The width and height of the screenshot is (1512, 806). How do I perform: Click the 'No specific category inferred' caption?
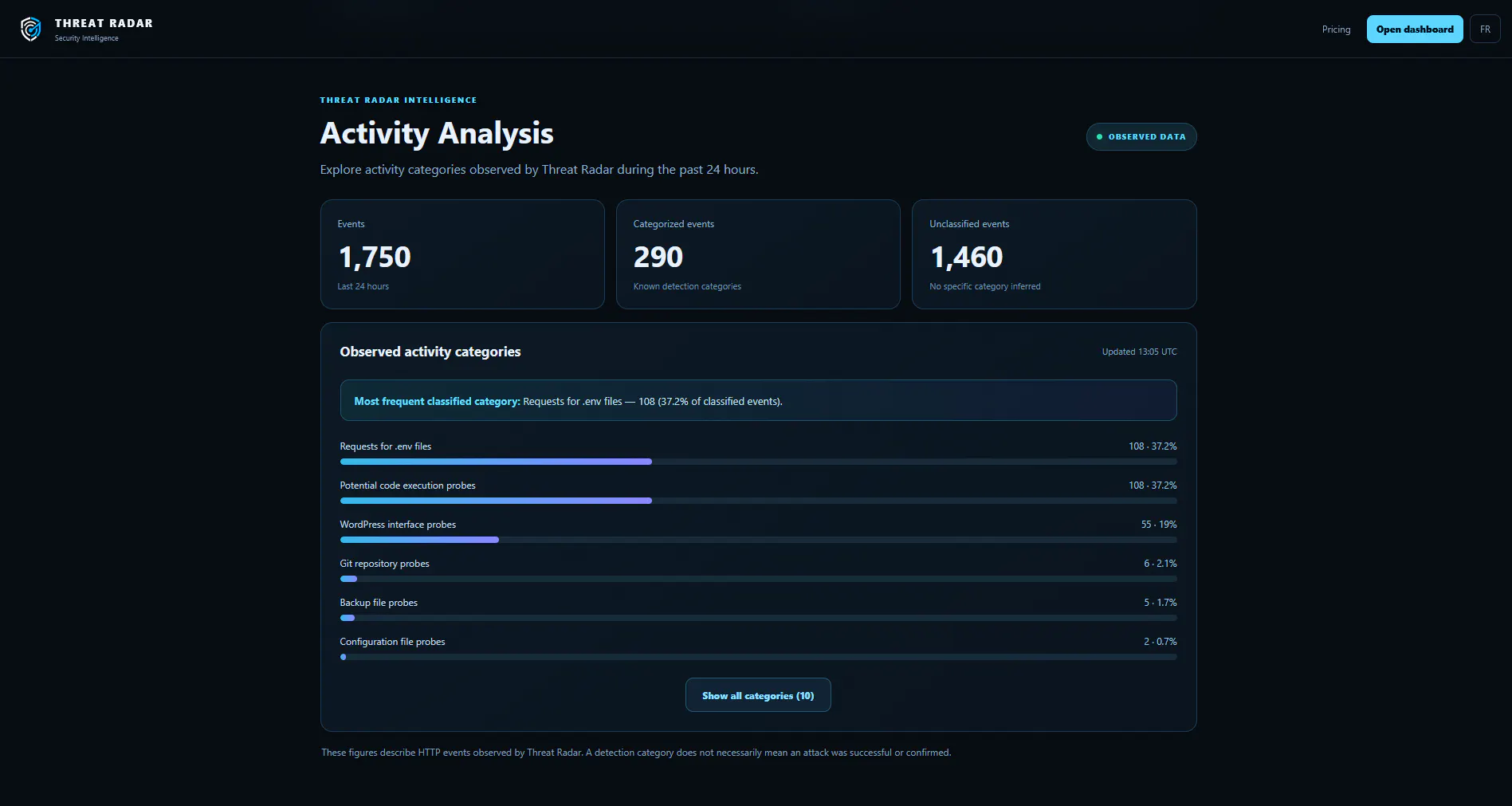[x=985, y=286]
